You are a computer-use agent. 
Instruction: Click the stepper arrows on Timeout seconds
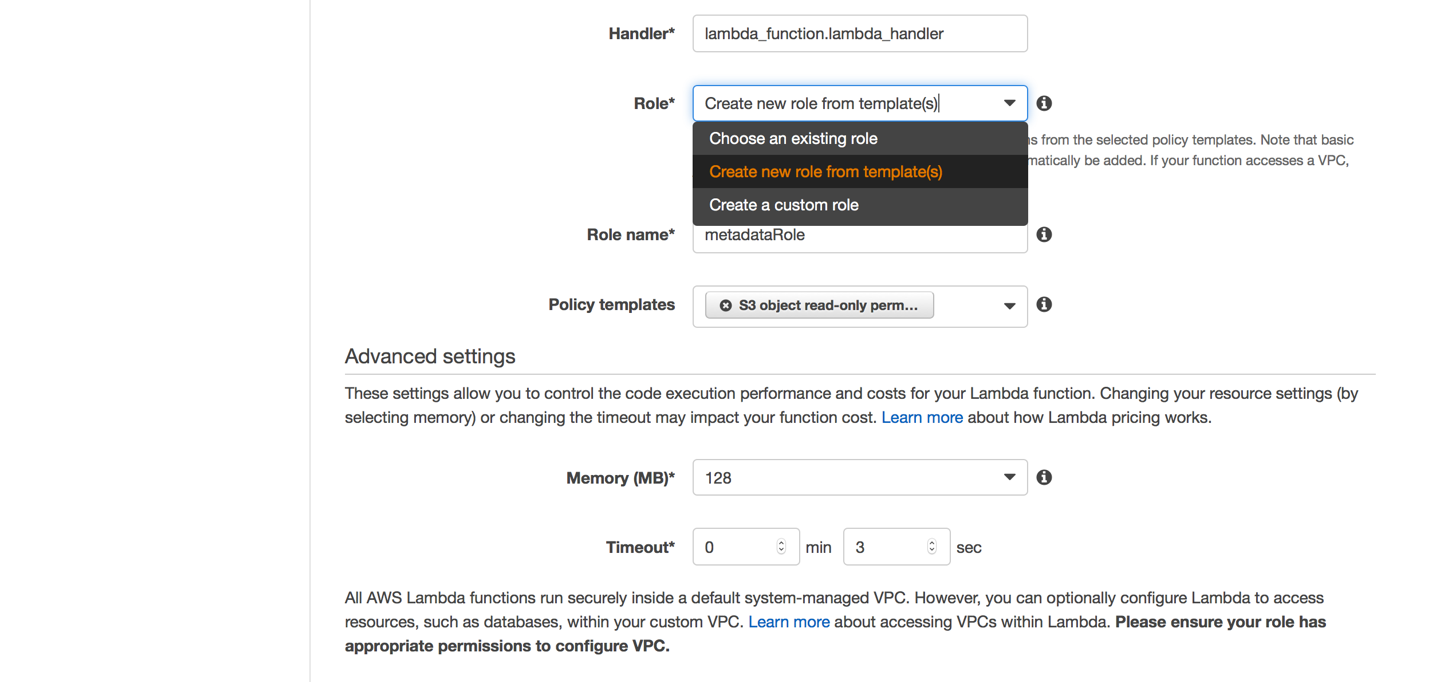pos(931,547)
